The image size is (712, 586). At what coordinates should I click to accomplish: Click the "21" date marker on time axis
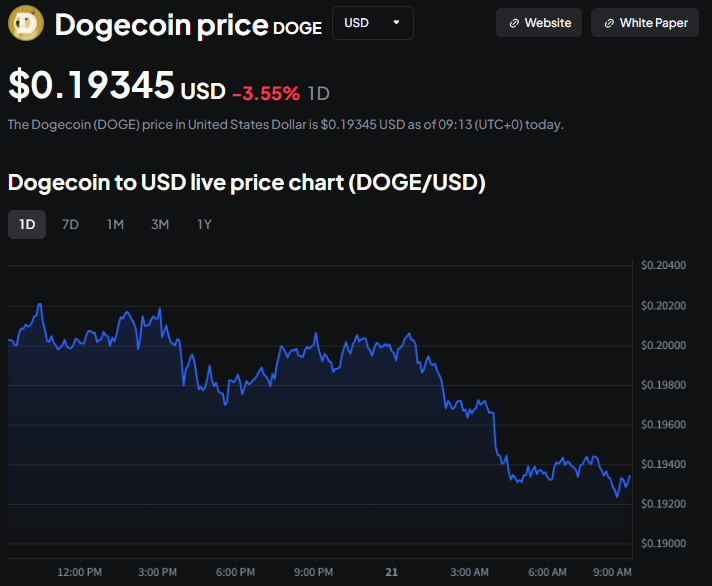[x=393, y=572]
